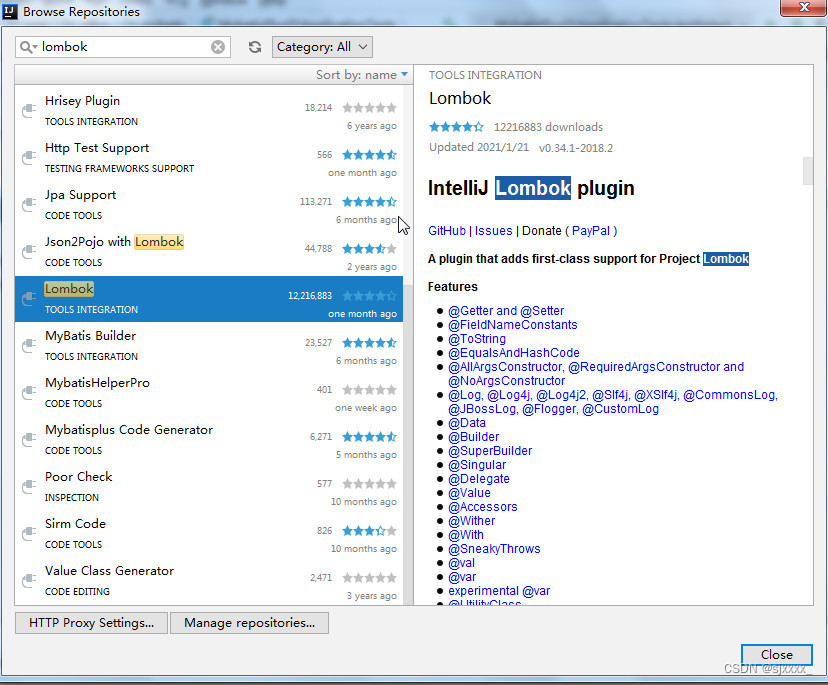Click the Http Test Support rating stars
Viewport: 828px width, 685px height.
coord(369,155)
